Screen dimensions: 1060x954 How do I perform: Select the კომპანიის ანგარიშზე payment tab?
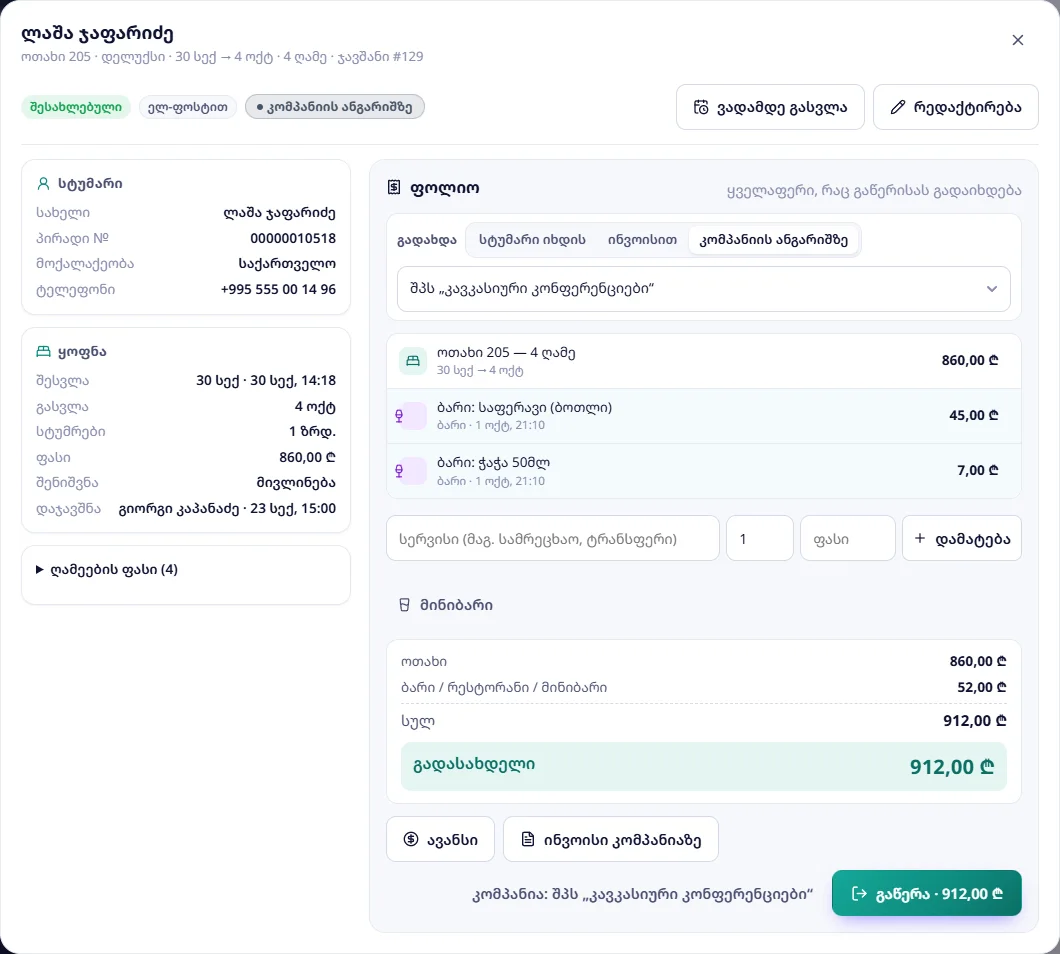[773, 240]
